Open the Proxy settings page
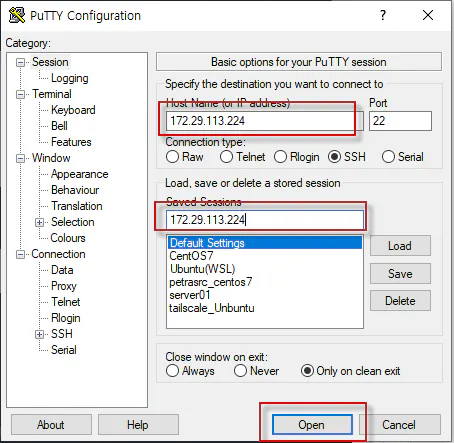The width and height of the screenshot is (454, 443). (64, 286)
